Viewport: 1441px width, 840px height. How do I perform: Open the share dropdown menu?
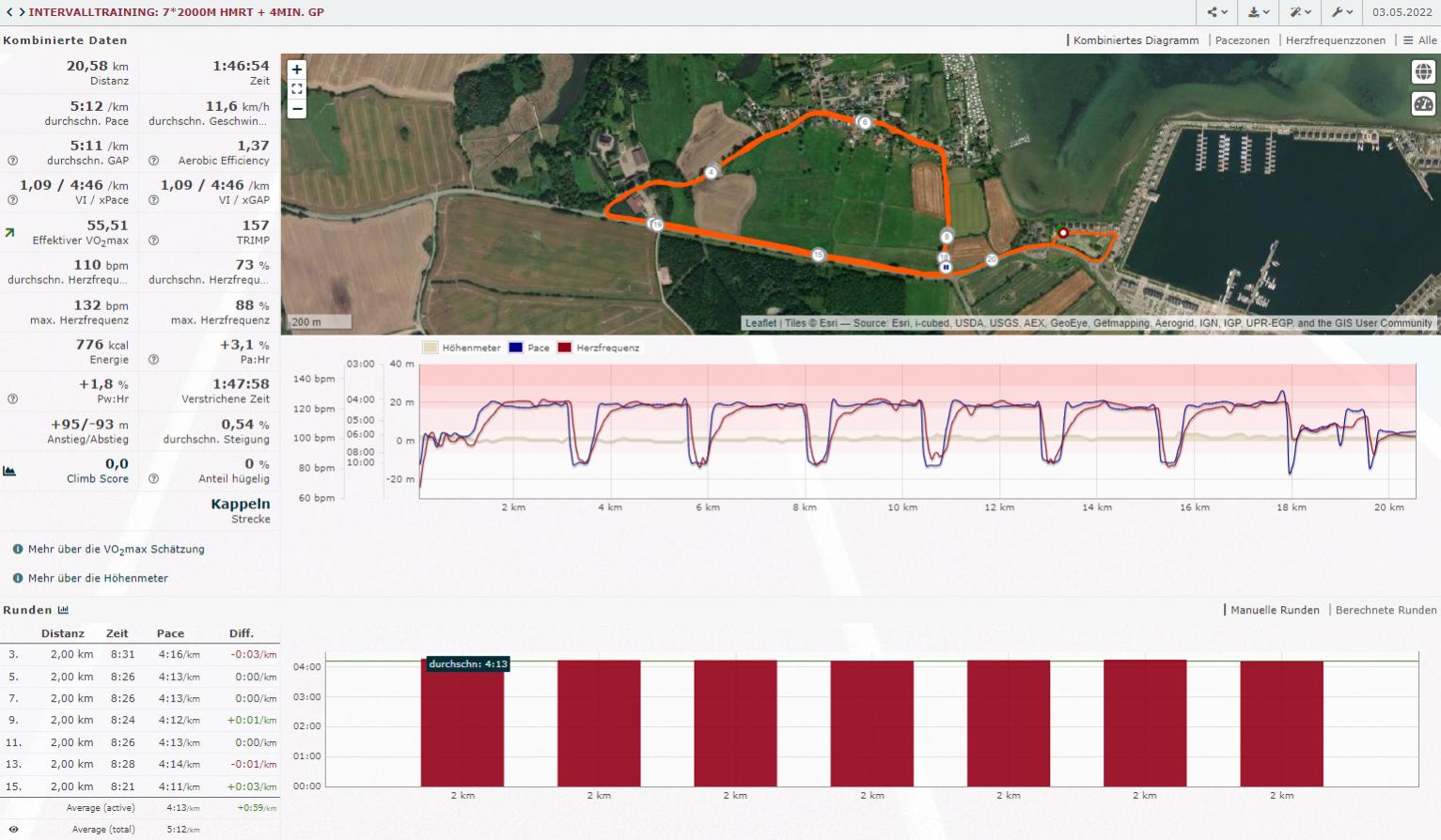[1217, 12]
